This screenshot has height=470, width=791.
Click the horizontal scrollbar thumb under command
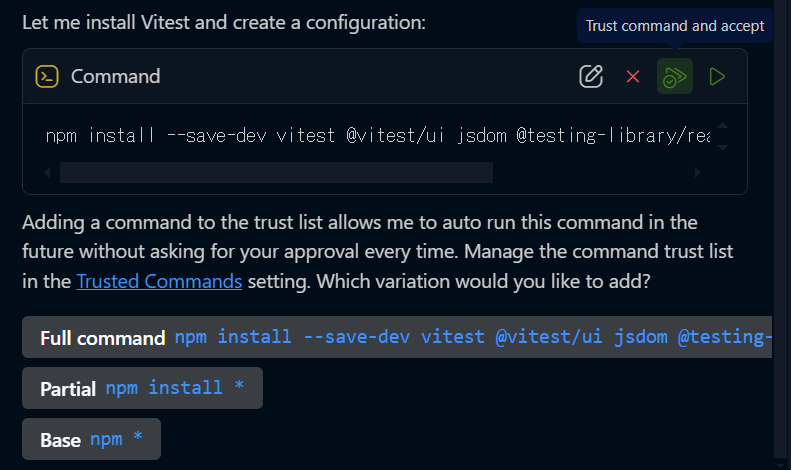(276, 173)
